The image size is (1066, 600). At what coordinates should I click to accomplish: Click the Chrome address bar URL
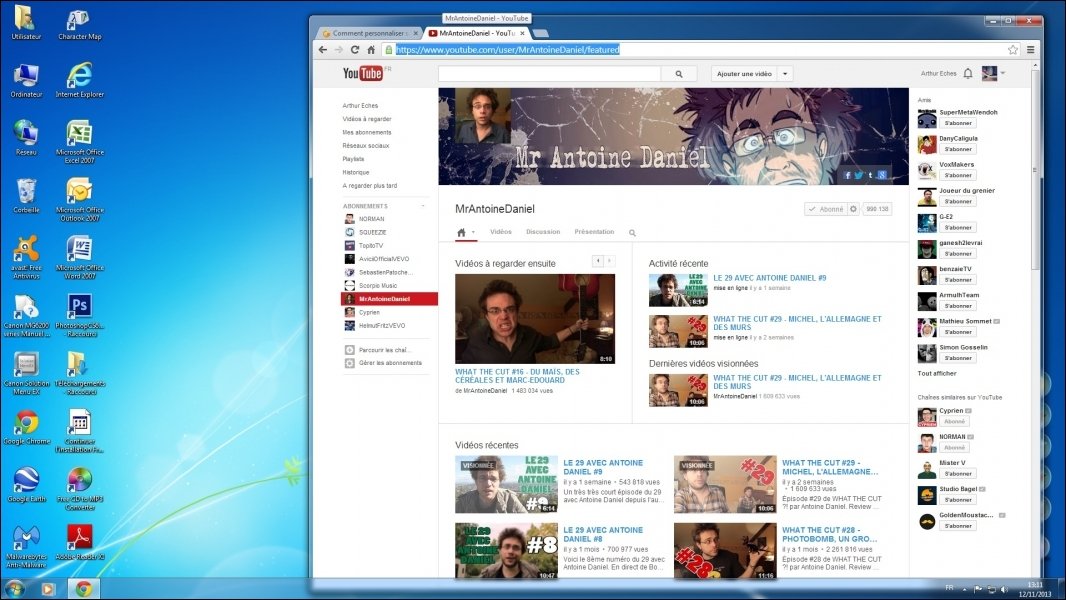[x=507, y=50]
